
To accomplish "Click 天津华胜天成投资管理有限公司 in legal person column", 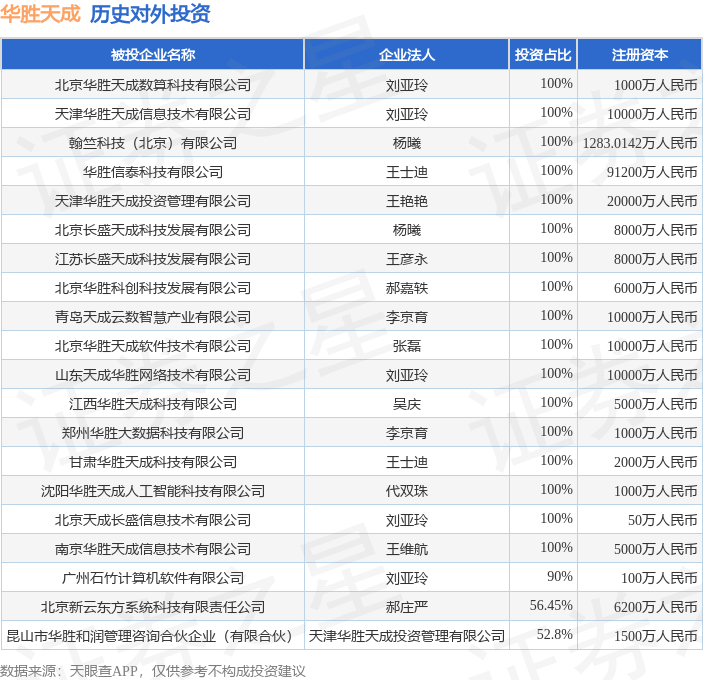I will pos(407,636).
